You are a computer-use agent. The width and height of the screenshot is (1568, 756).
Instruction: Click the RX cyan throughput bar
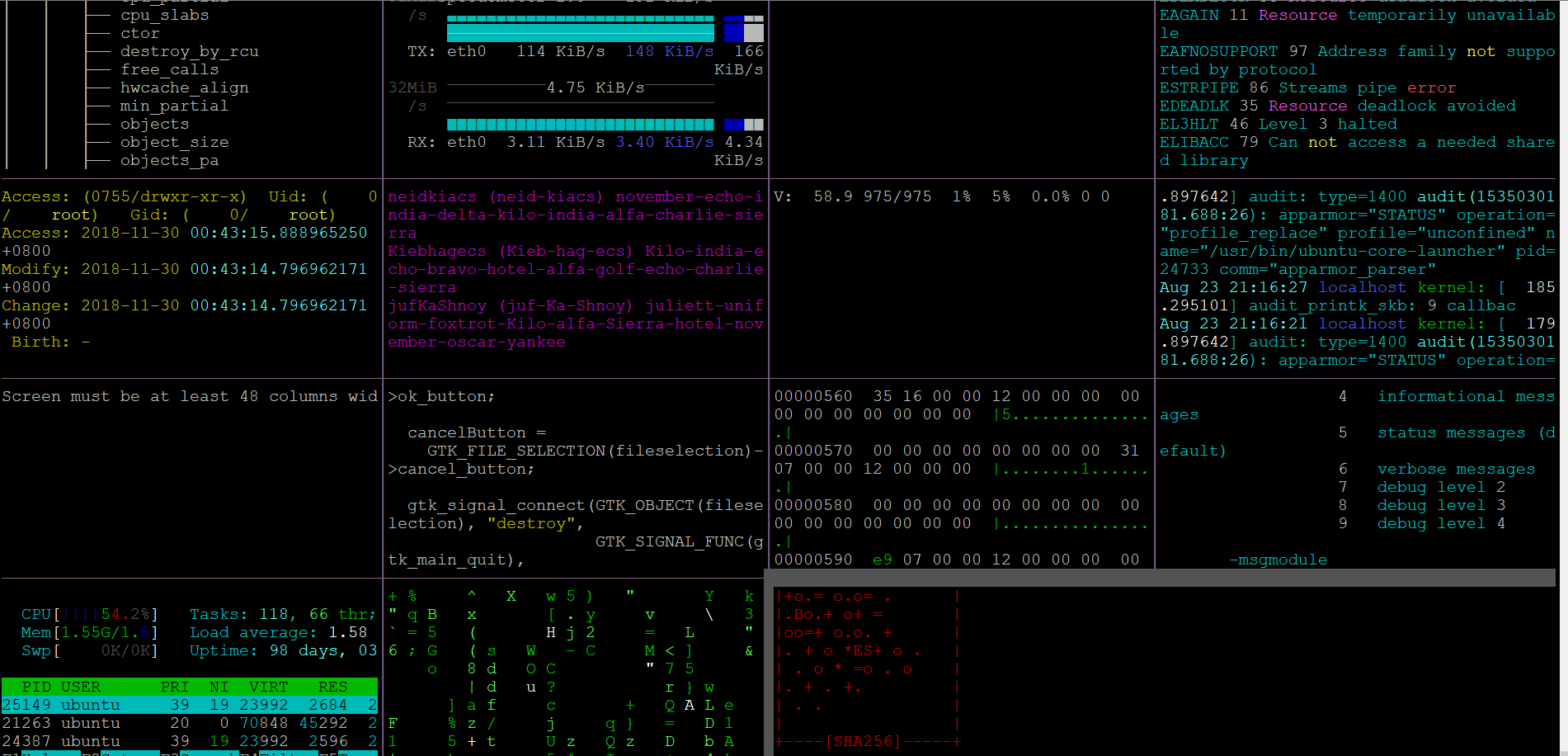[580, 125]
